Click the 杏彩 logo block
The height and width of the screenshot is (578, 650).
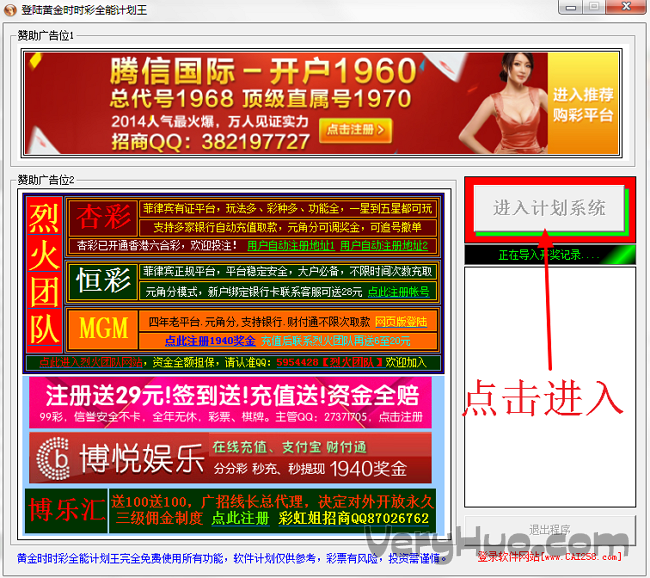[103, 218]
